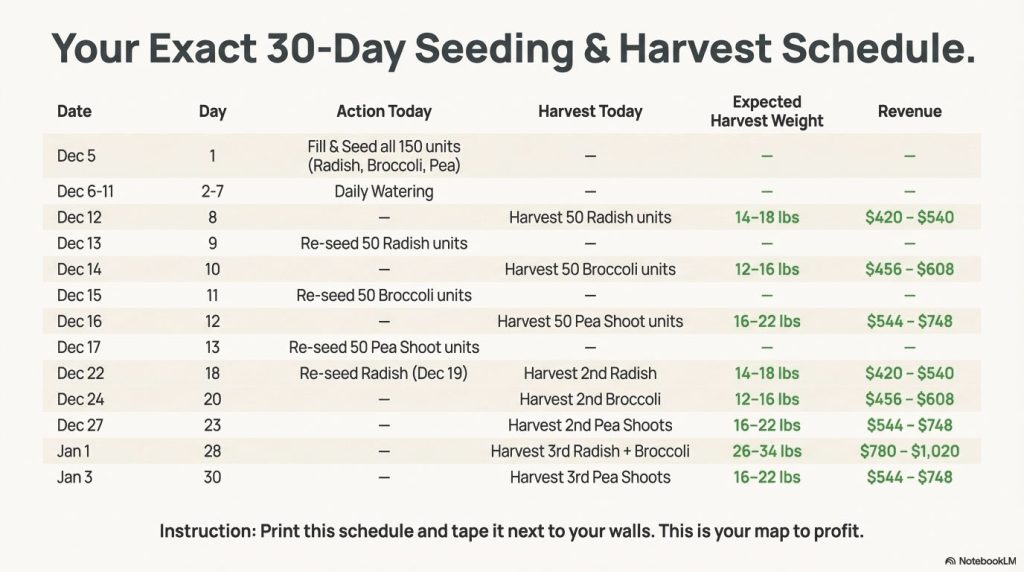
Task: Click Harvest 3rd Radish + Broccoli cell
Action: (590, 452)
